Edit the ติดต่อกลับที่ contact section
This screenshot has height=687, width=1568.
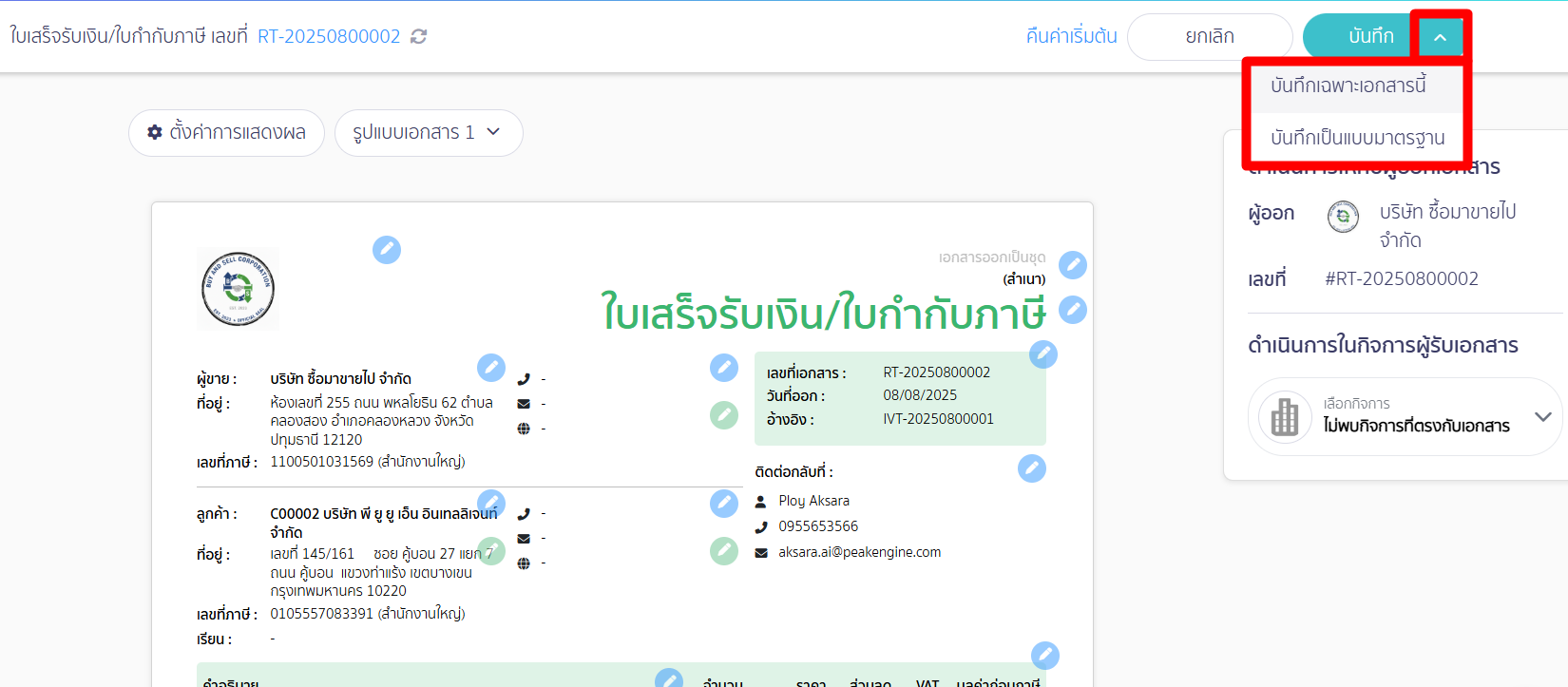pyautogui.click(x=1032, y=468)
